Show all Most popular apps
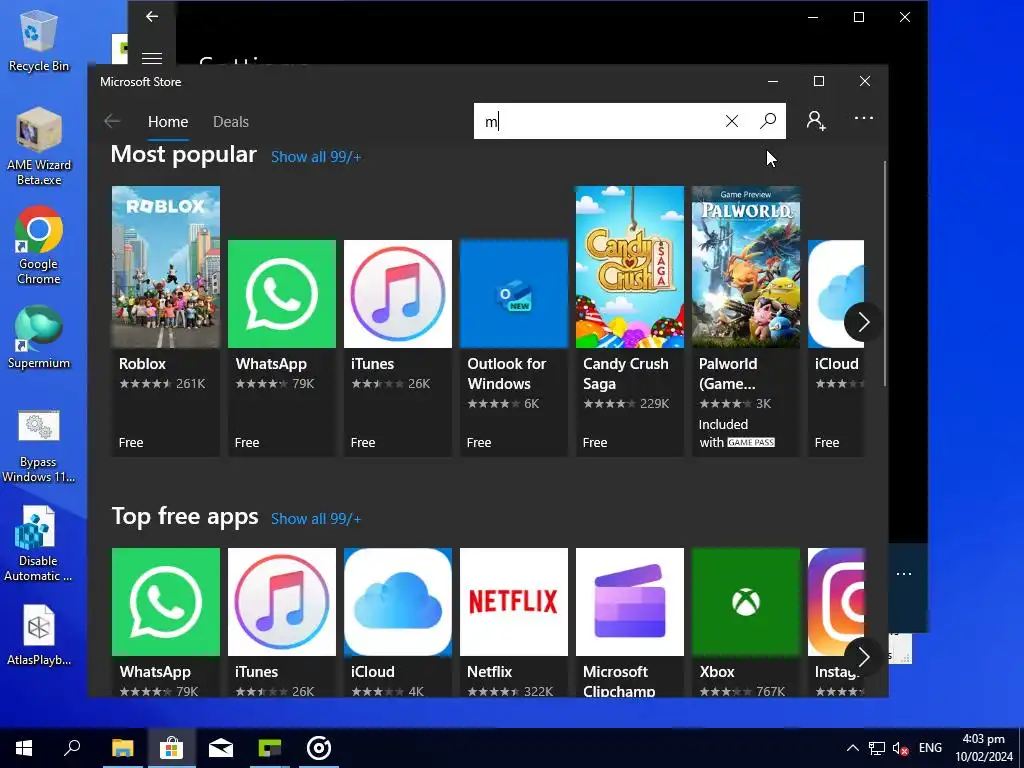Viewport: 1024px width, 768px height. coord(316,157)
